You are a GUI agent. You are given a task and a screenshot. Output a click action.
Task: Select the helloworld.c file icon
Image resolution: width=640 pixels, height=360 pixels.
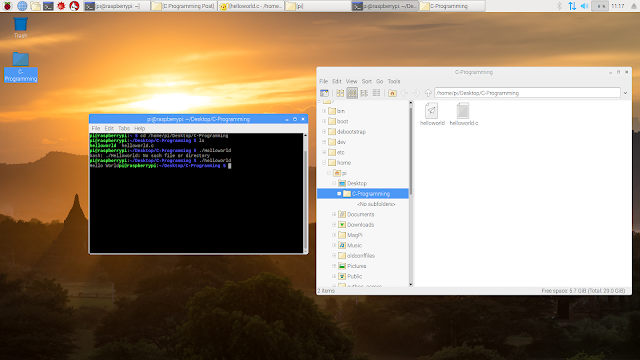click(x=463, y=114)
